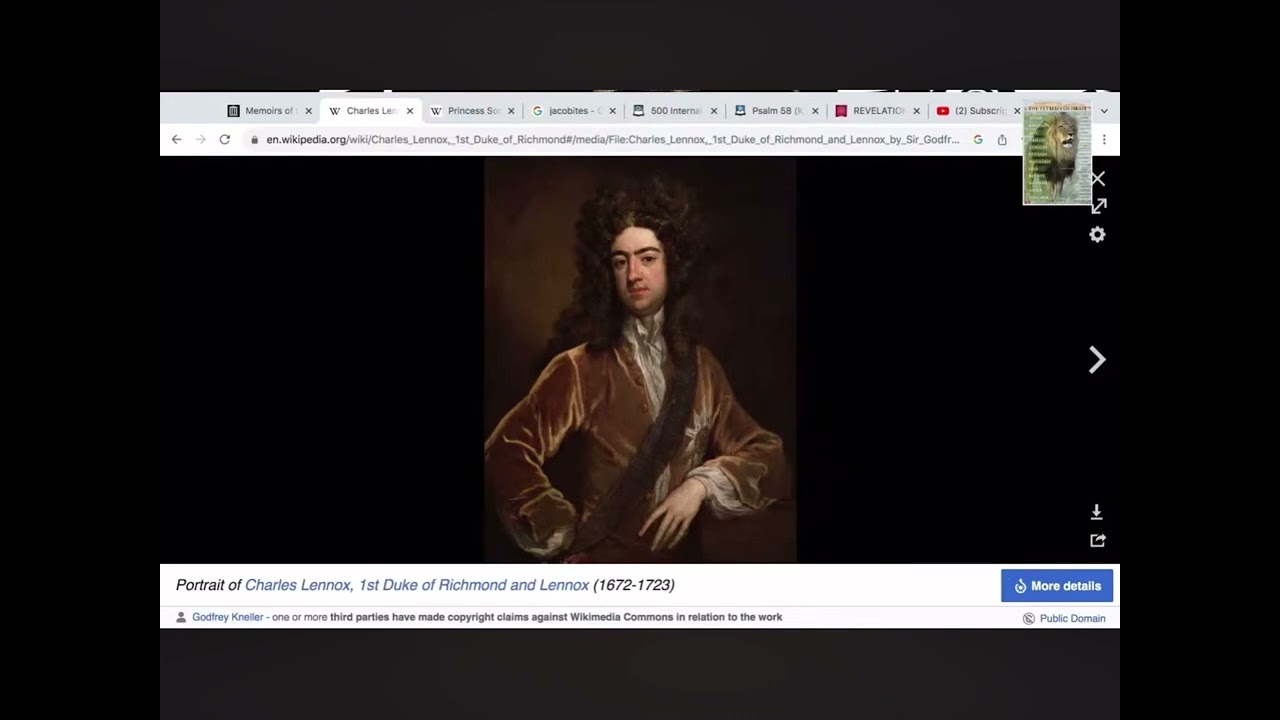
Task: Expand the tab search dropdown arrow
Action: point(1104,111)
